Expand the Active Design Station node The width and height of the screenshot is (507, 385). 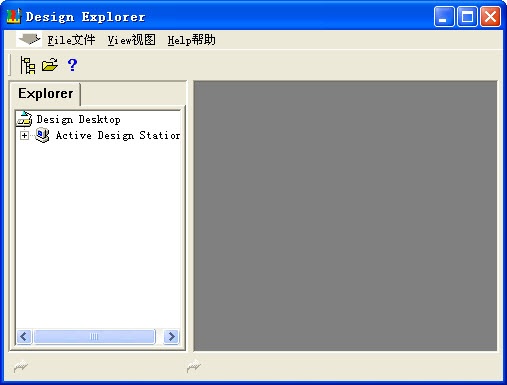(24, 135)
